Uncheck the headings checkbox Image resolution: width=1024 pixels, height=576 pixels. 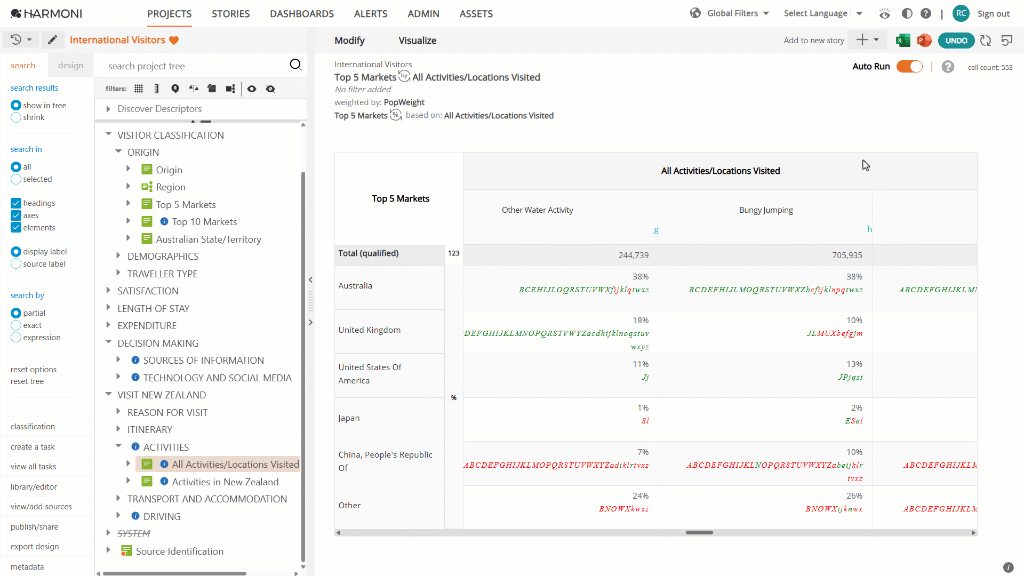tap(16, 203)
